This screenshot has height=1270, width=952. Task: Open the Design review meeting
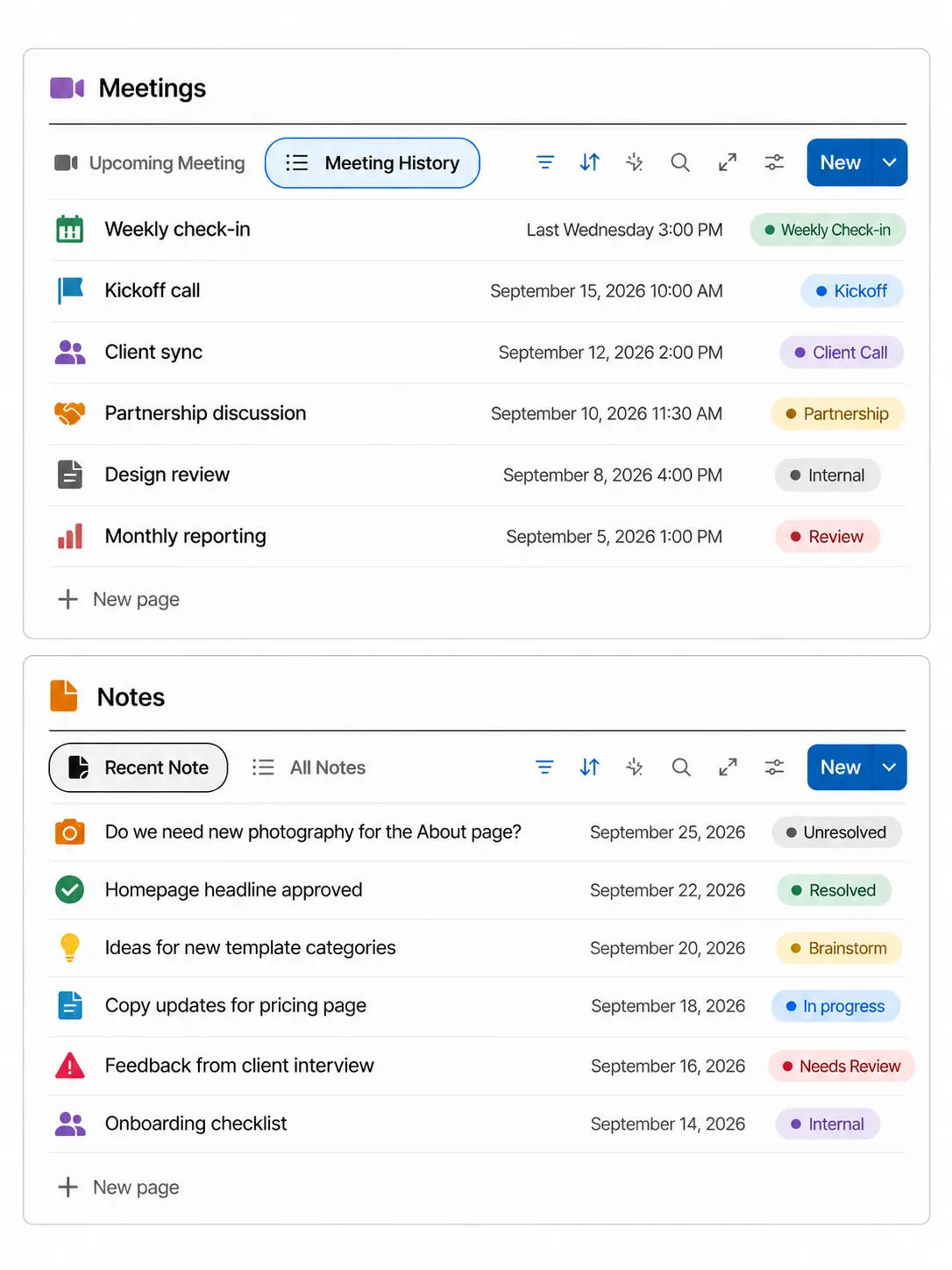point(477,475)
